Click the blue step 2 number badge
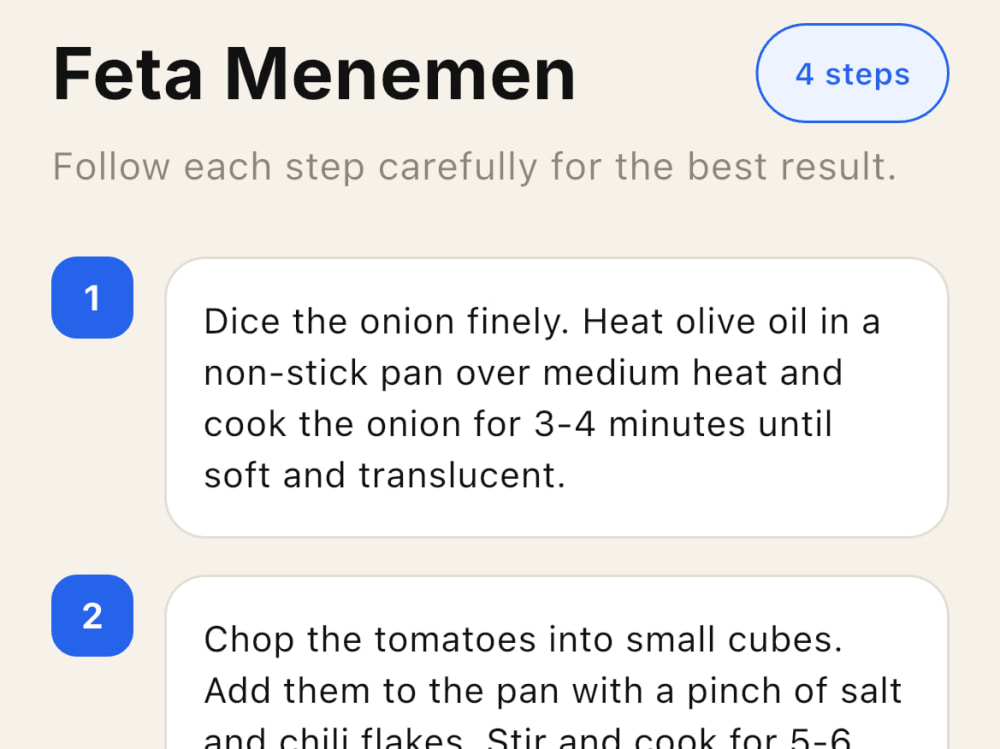1000x749 pixels. click(x=92, y=616)
